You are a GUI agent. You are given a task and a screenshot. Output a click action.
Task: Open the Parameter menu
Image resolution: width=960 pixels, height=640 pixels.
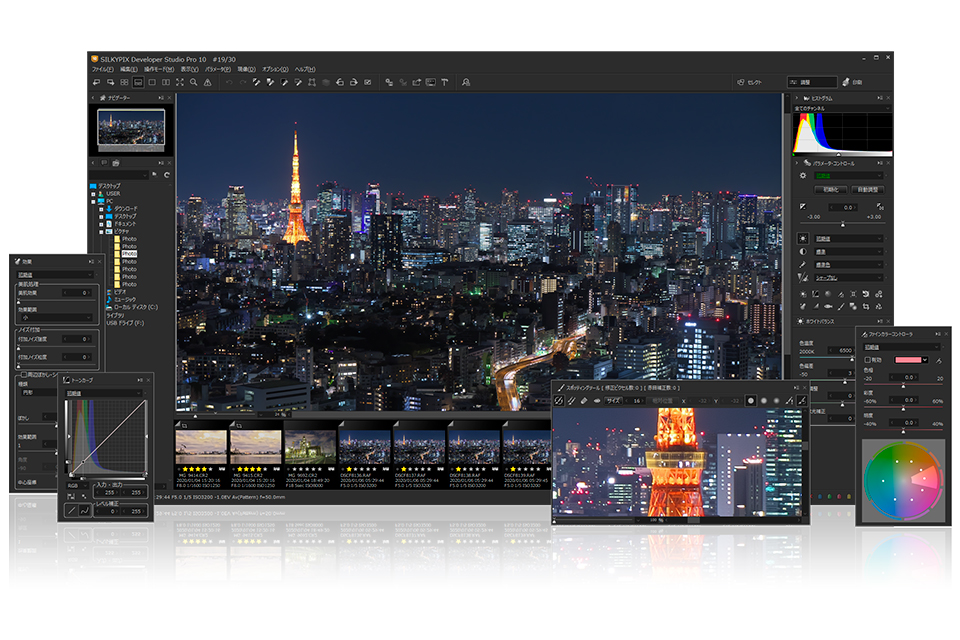pyautogui.click(x=218, y=69)
